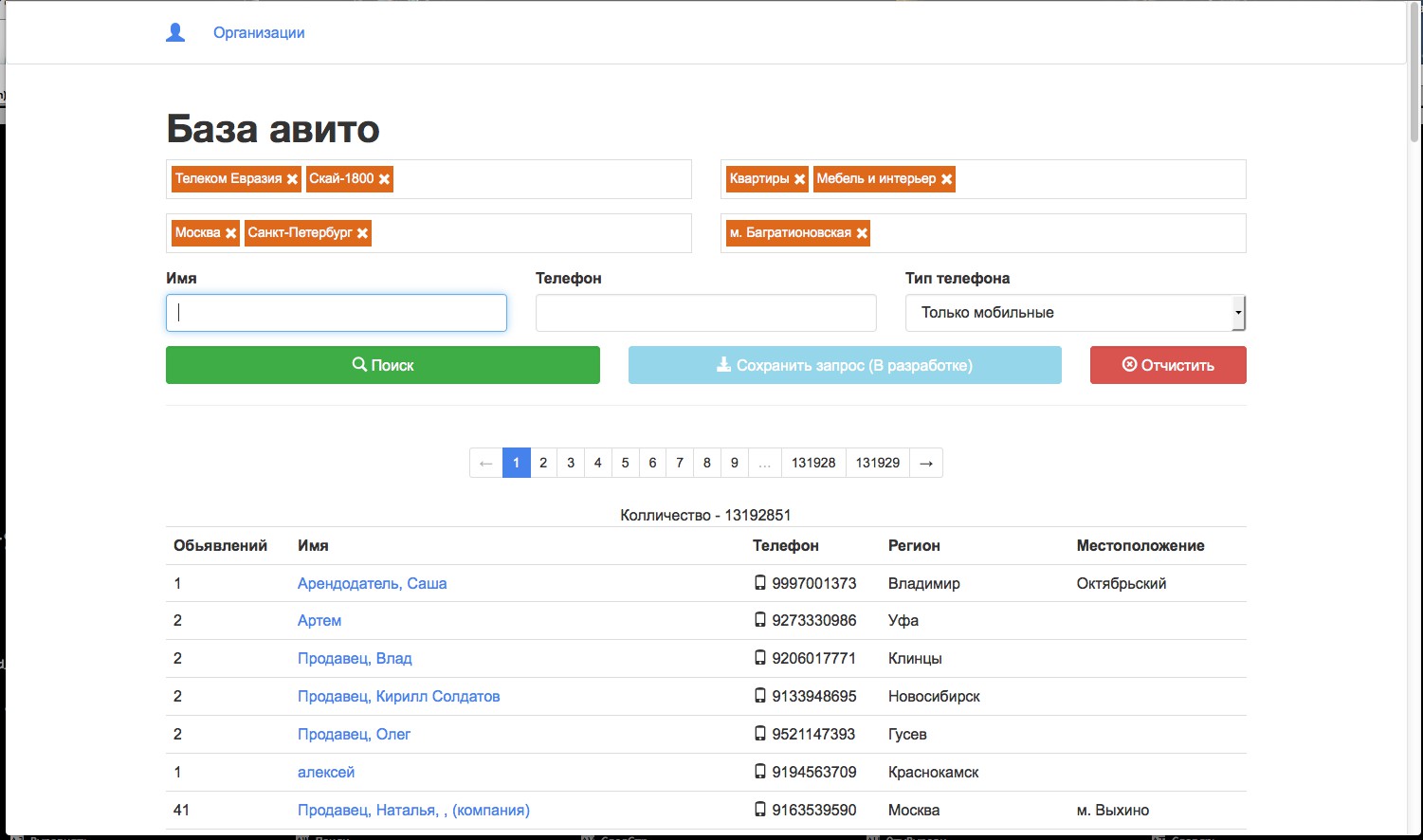Screen dimensions: 1423x840
Task: Remove the Санкт-Петербург tag
Action: pyautogui.click(x=362, y=233)
